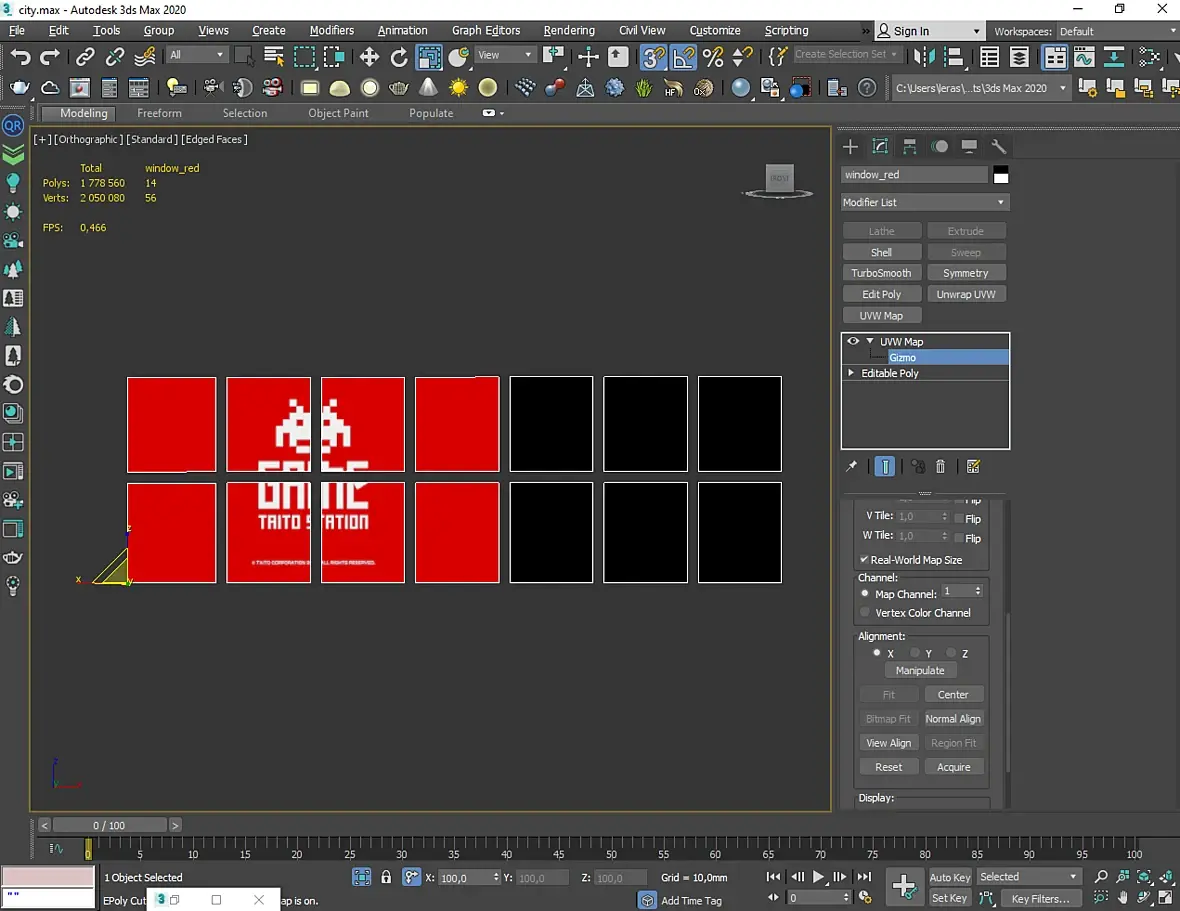This screenshot has width=1180, height=911.
Task: Select the Rotate transform tool
Action: (399, 57)
